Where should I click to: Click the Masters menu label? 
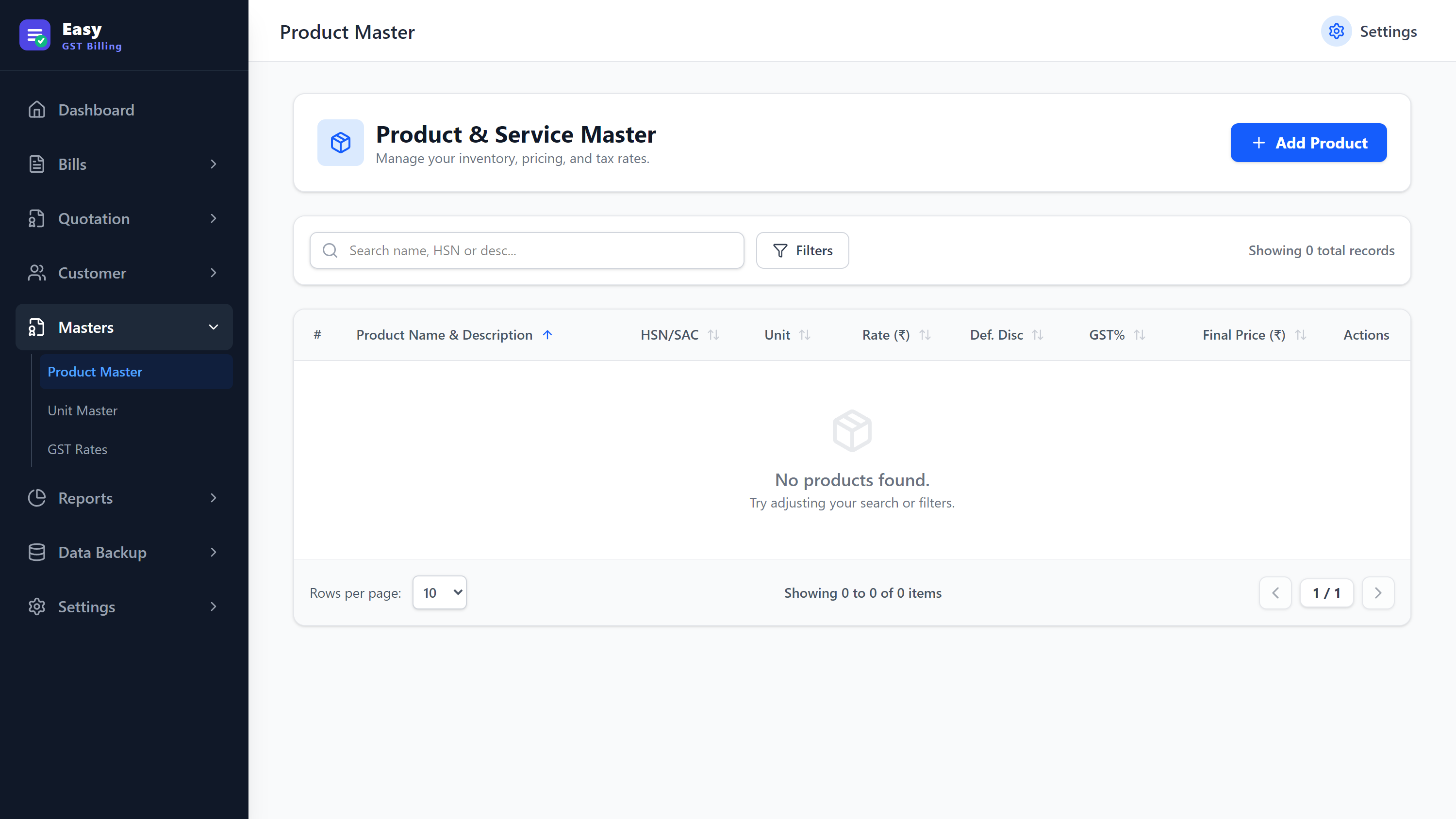coord(86,328)
